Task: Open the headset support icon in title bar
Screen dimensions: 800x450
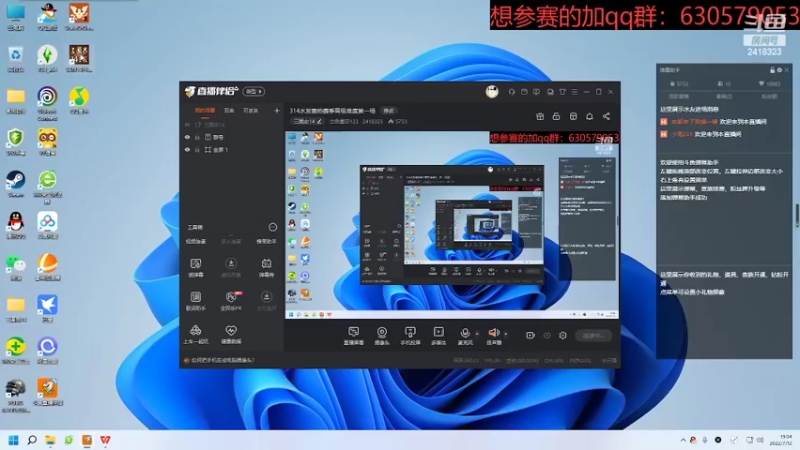Action: [x=511, y=92]
